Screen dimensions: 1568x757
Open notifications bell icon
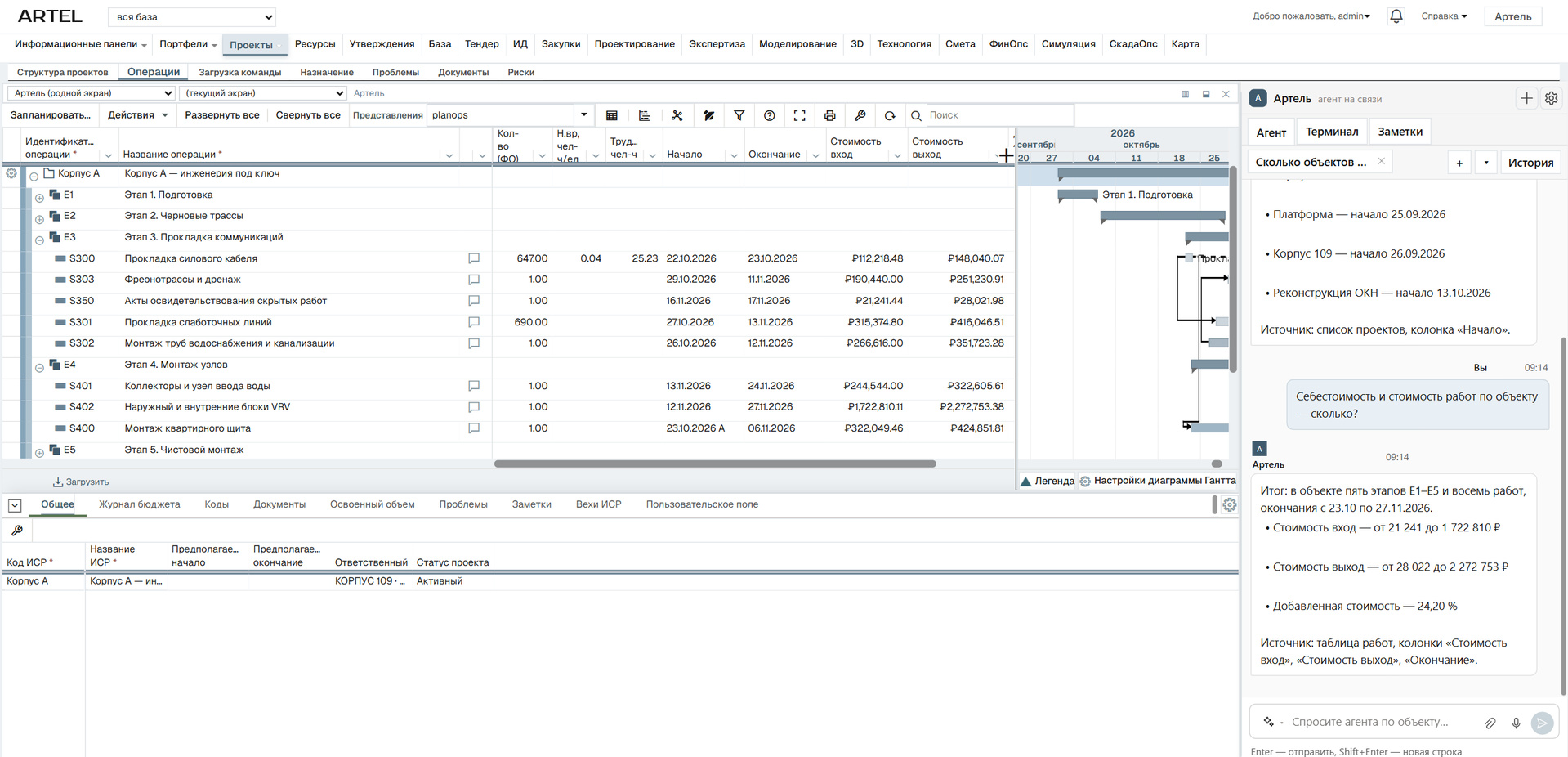coord(1396,16)
